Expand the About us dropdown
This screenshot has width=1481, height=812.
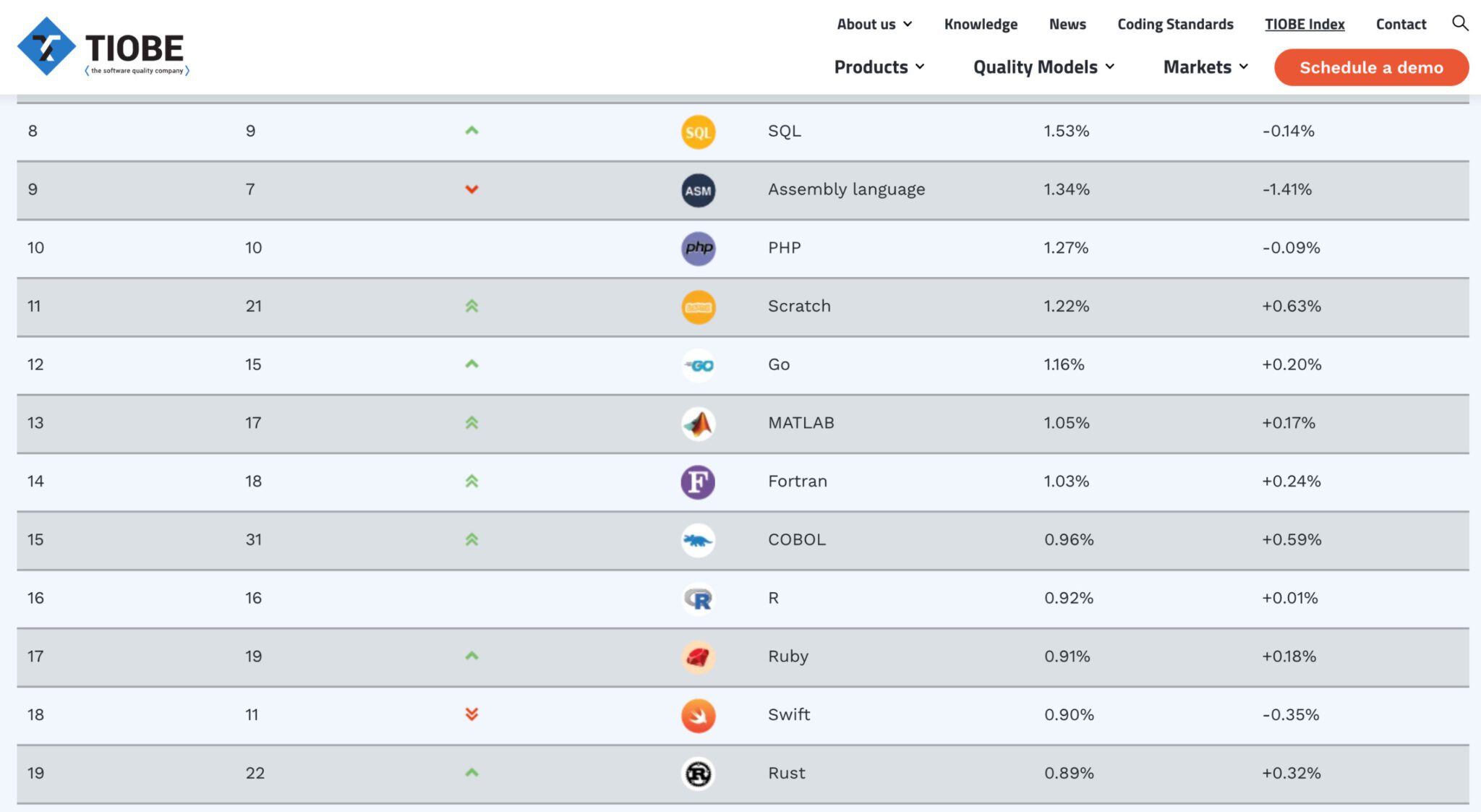(x=874, y=24)
